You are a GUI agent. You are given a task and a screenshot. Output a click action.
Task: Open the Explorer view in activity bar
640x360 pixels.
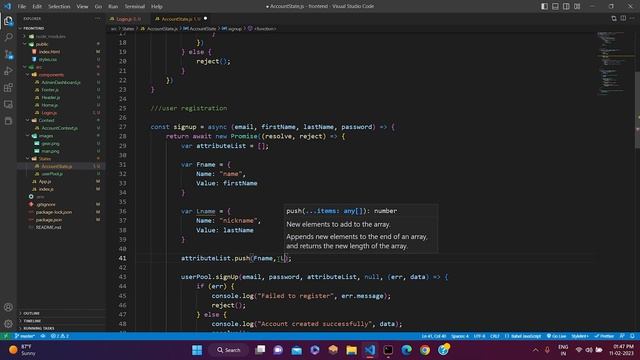click(8, 20)
